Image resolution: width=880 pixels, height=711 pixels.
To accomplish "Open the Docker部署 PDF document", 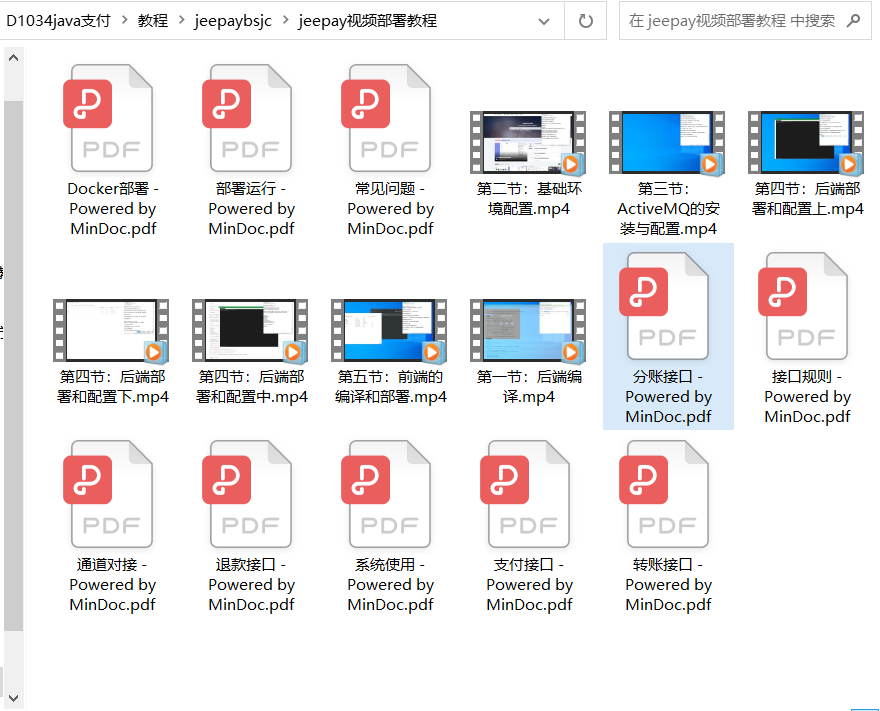I will click(111, 118).
